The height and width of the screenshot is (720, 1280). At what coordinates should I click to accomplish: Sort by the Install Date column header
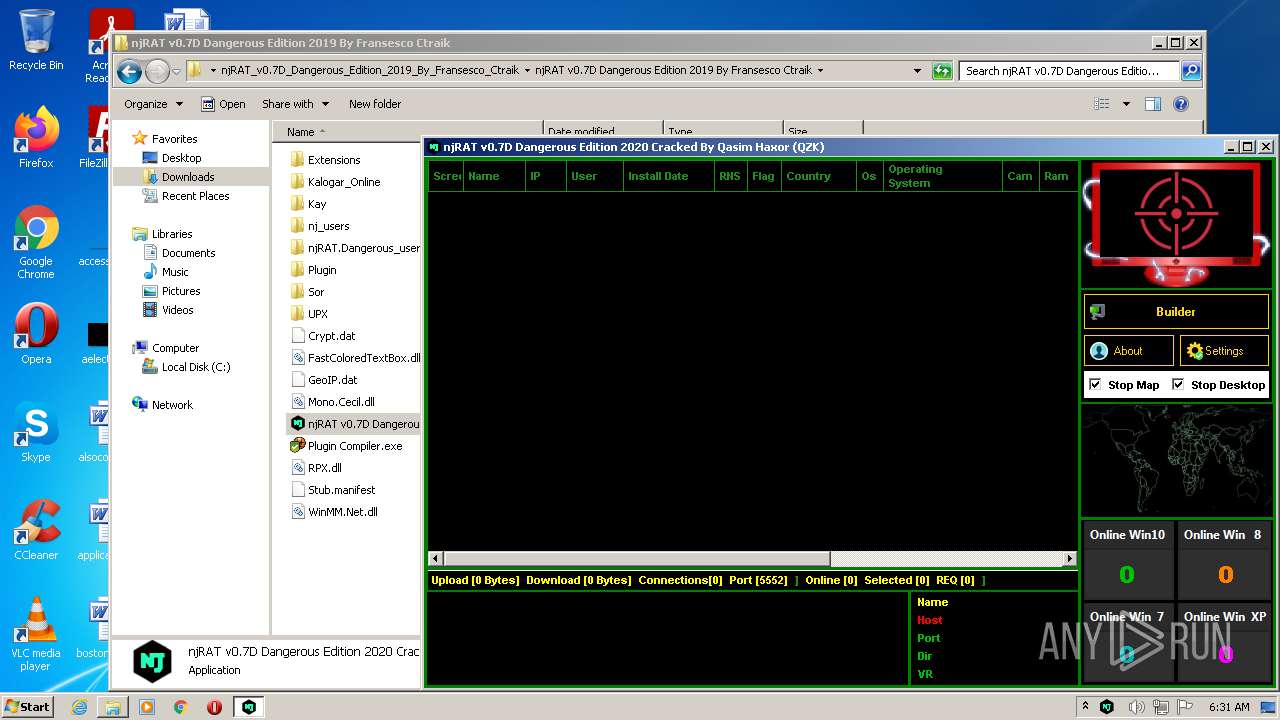coord(667,176)
